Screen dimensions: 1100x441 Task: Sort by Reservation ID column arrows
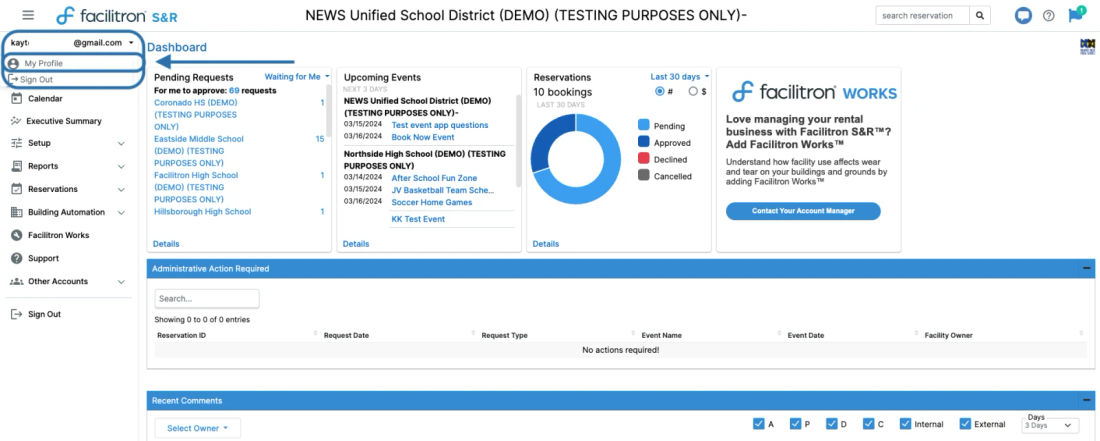coord(315,334)
